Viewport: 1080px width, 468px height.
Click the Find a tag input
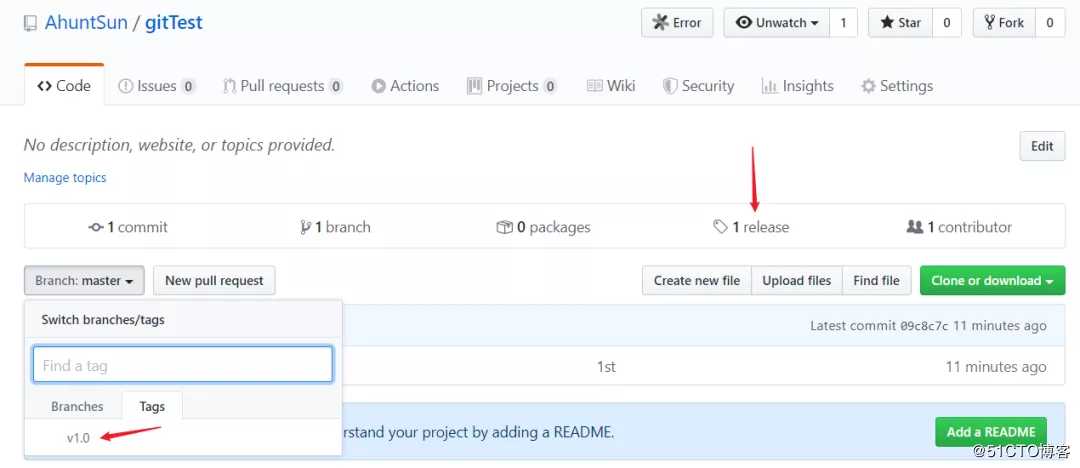pos(183,365)
